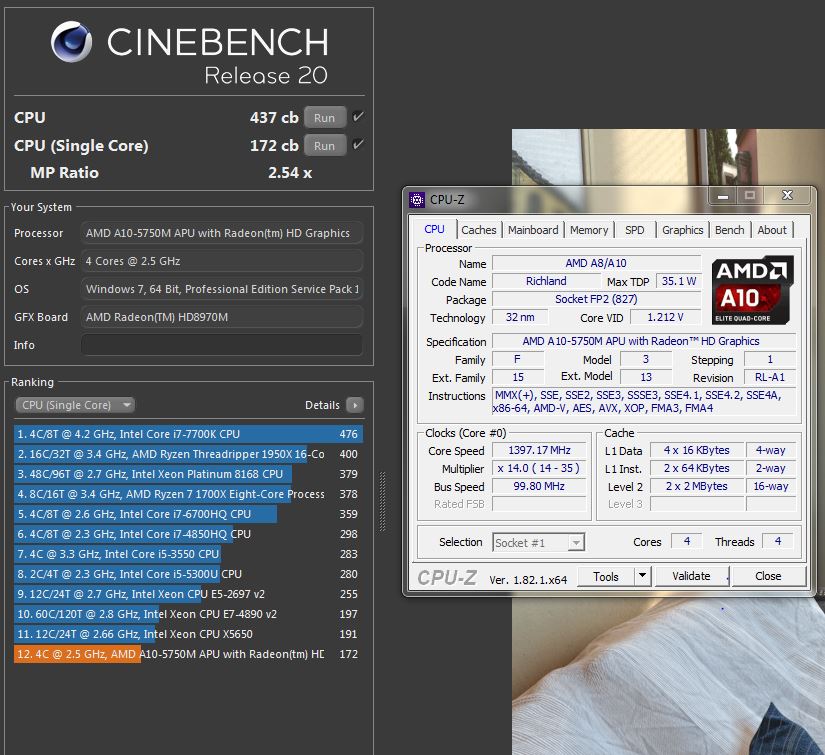Select ranking row Ryzen Threadripper 1950X

[x=188, y=454]
